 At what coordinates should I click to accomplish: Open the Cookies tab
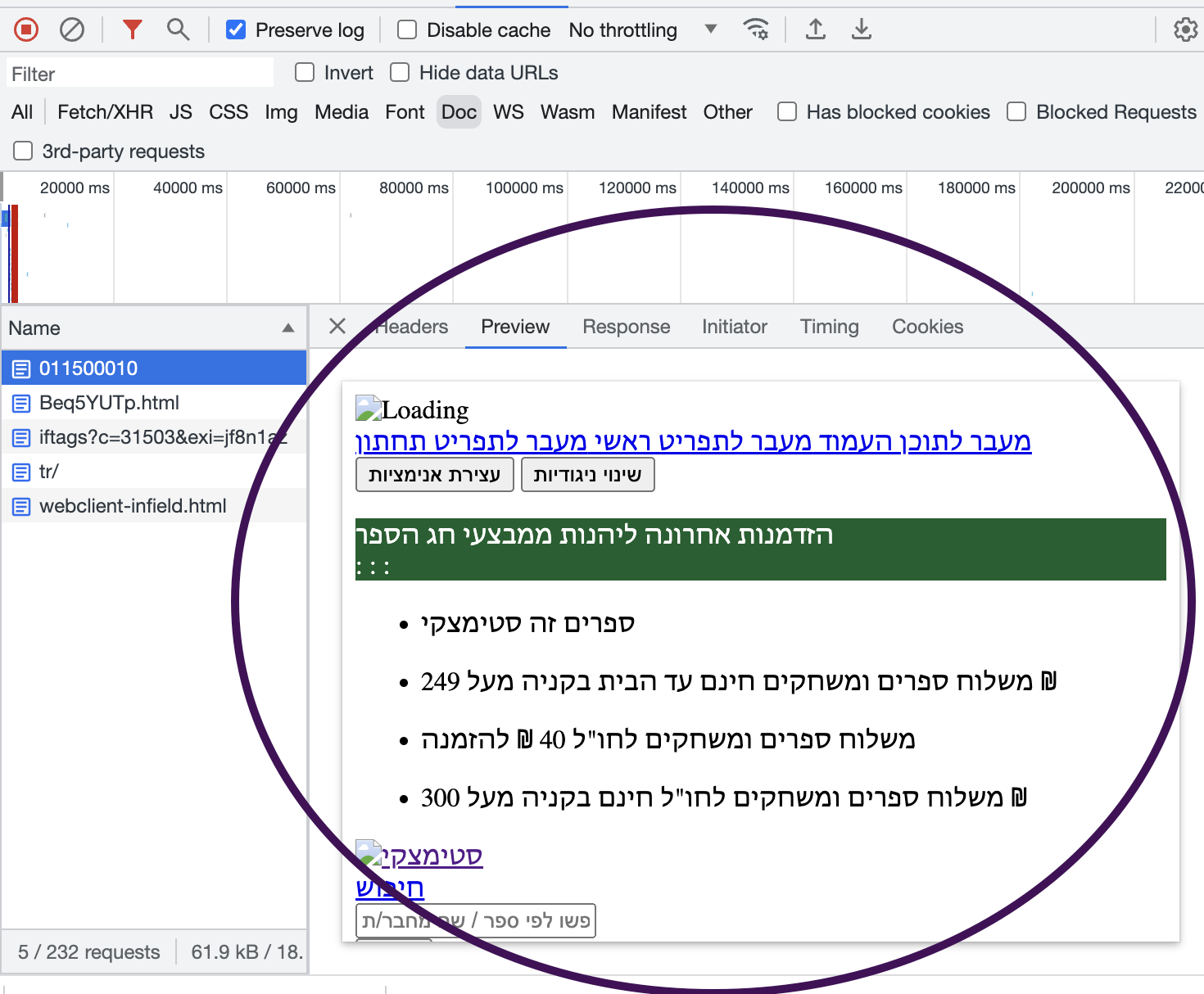click(928, 327)
